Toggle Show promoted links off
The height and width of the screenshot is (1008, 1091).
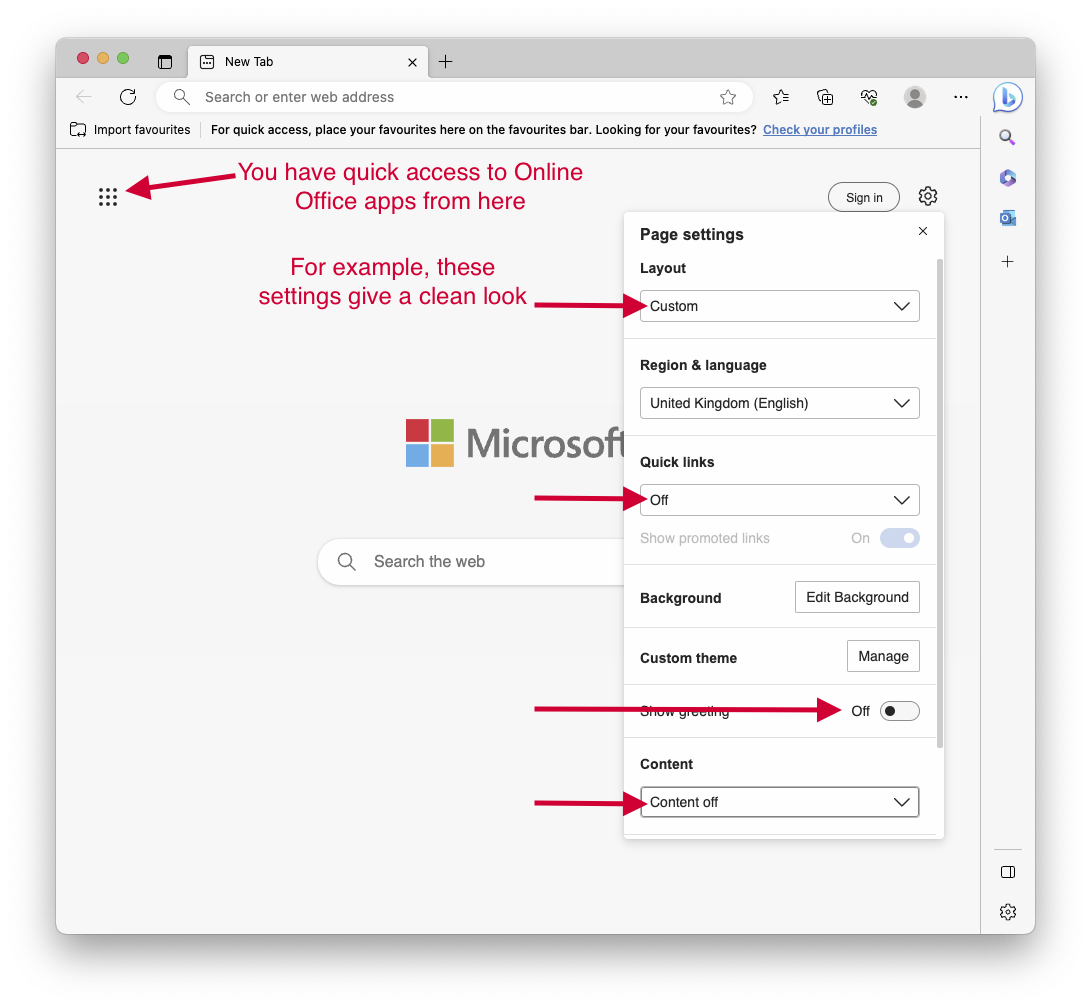click(x=899, y=538)
